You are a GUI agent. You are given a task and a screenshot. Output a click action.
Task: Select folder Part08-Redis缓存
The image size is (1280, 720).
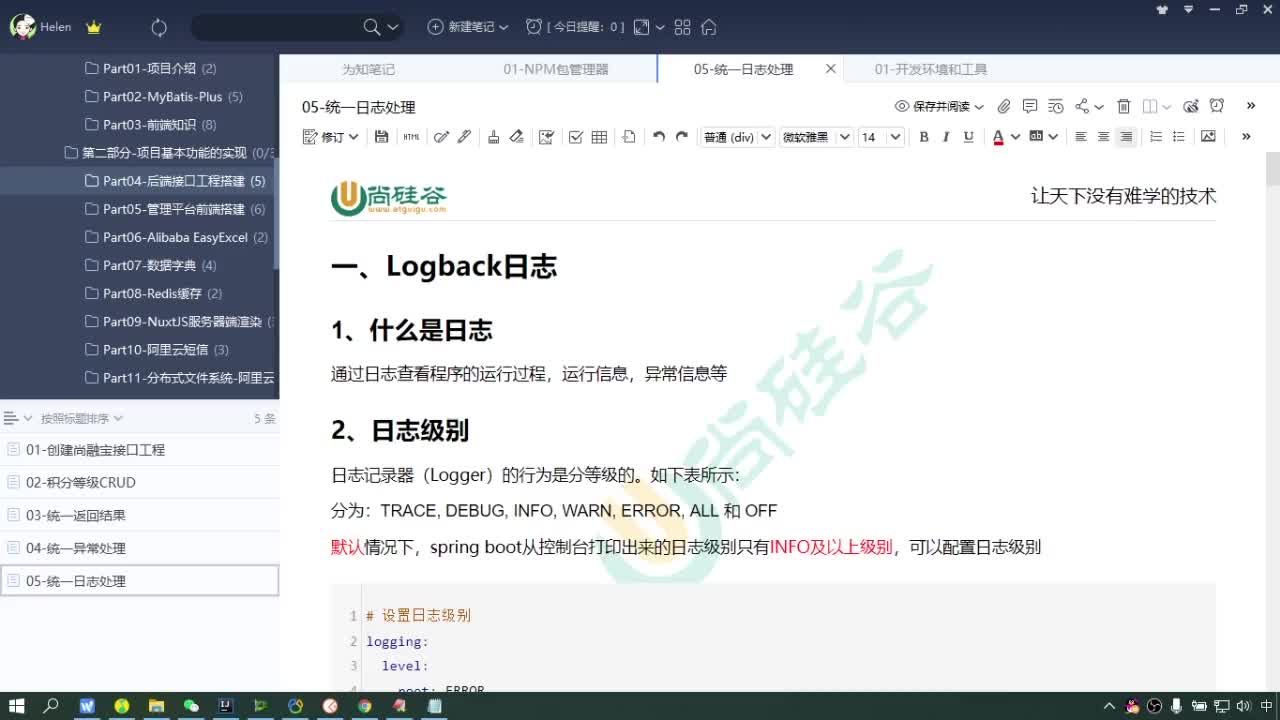138,293
